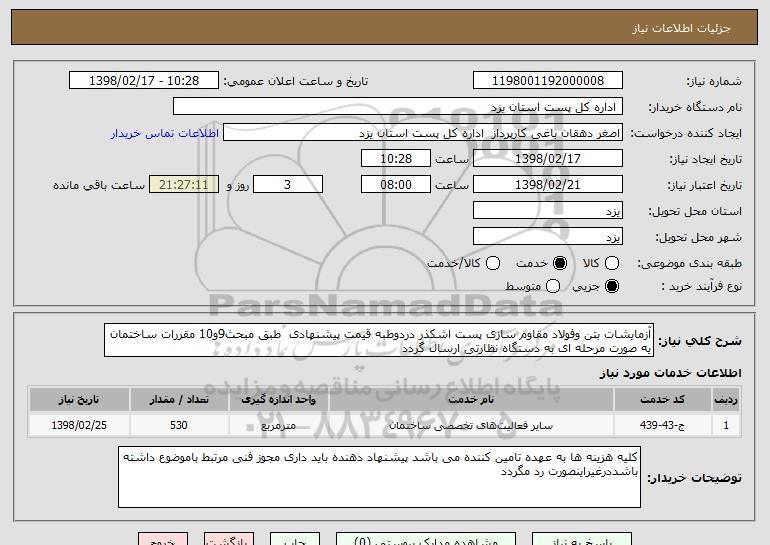Click the نوع فرآیند خرید label

click(x=701, y=286)
